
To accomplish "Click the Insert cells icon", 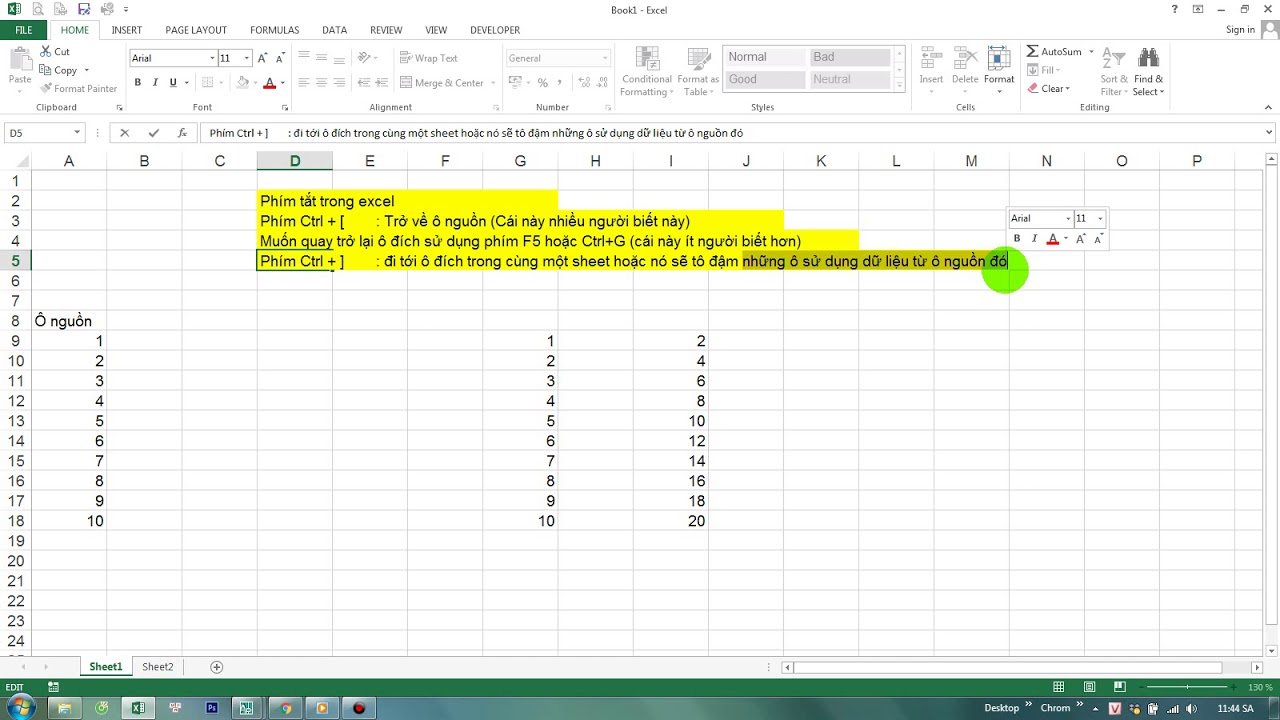I will 931,58.
